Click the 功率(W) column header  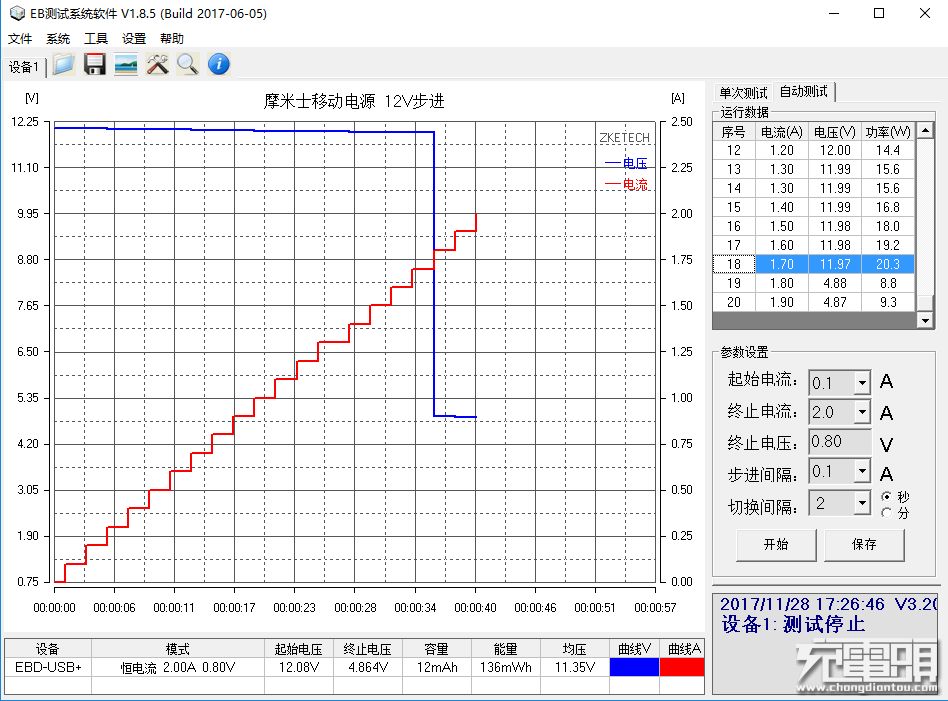pyautogui.click(x=888, y=132)
